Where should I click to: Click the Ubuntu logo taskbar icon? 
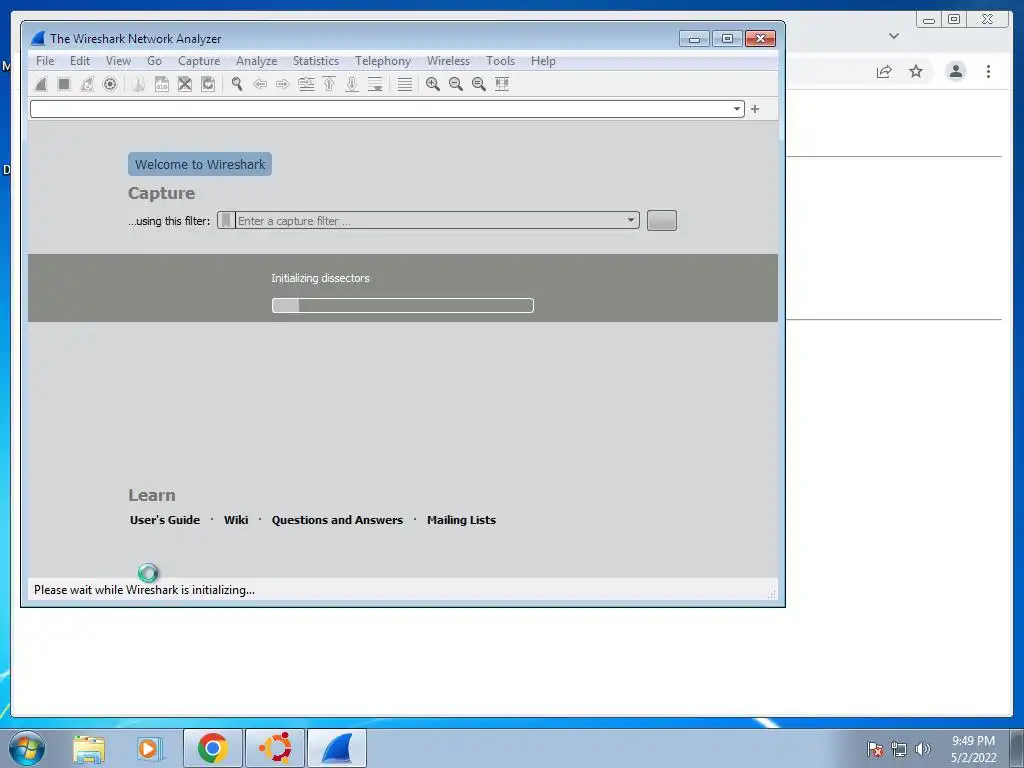click(274, 748)
